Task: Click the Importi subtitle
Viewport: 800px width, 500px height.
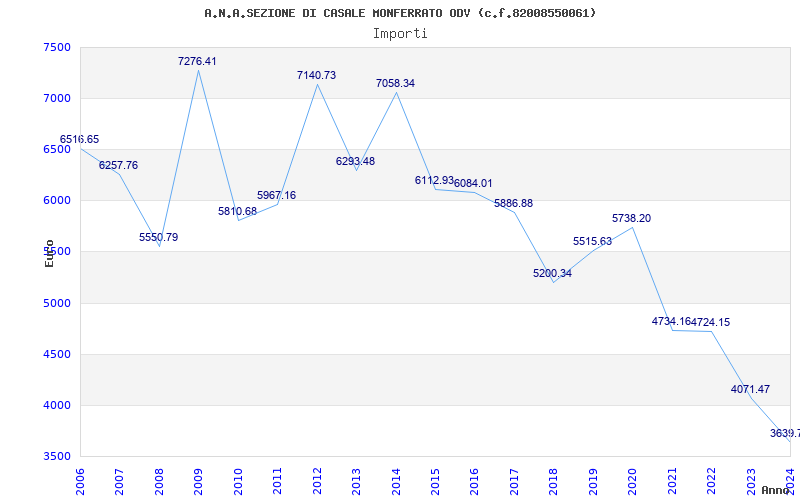Action: [400, 34]
